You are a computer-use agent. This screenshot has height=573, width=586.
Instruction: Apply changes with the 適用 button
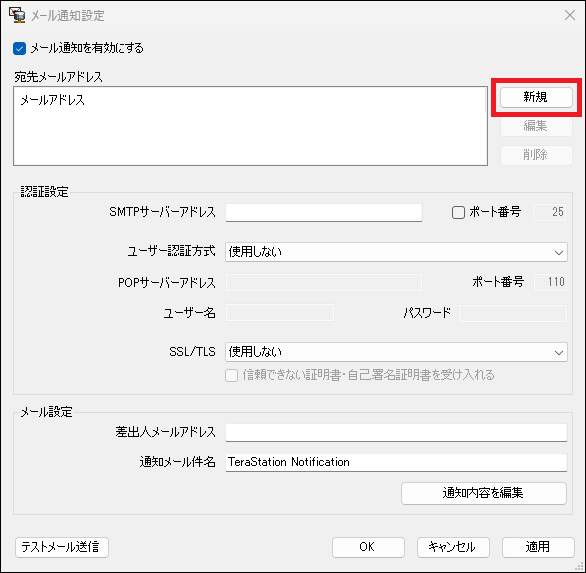(x=538, y=547)
